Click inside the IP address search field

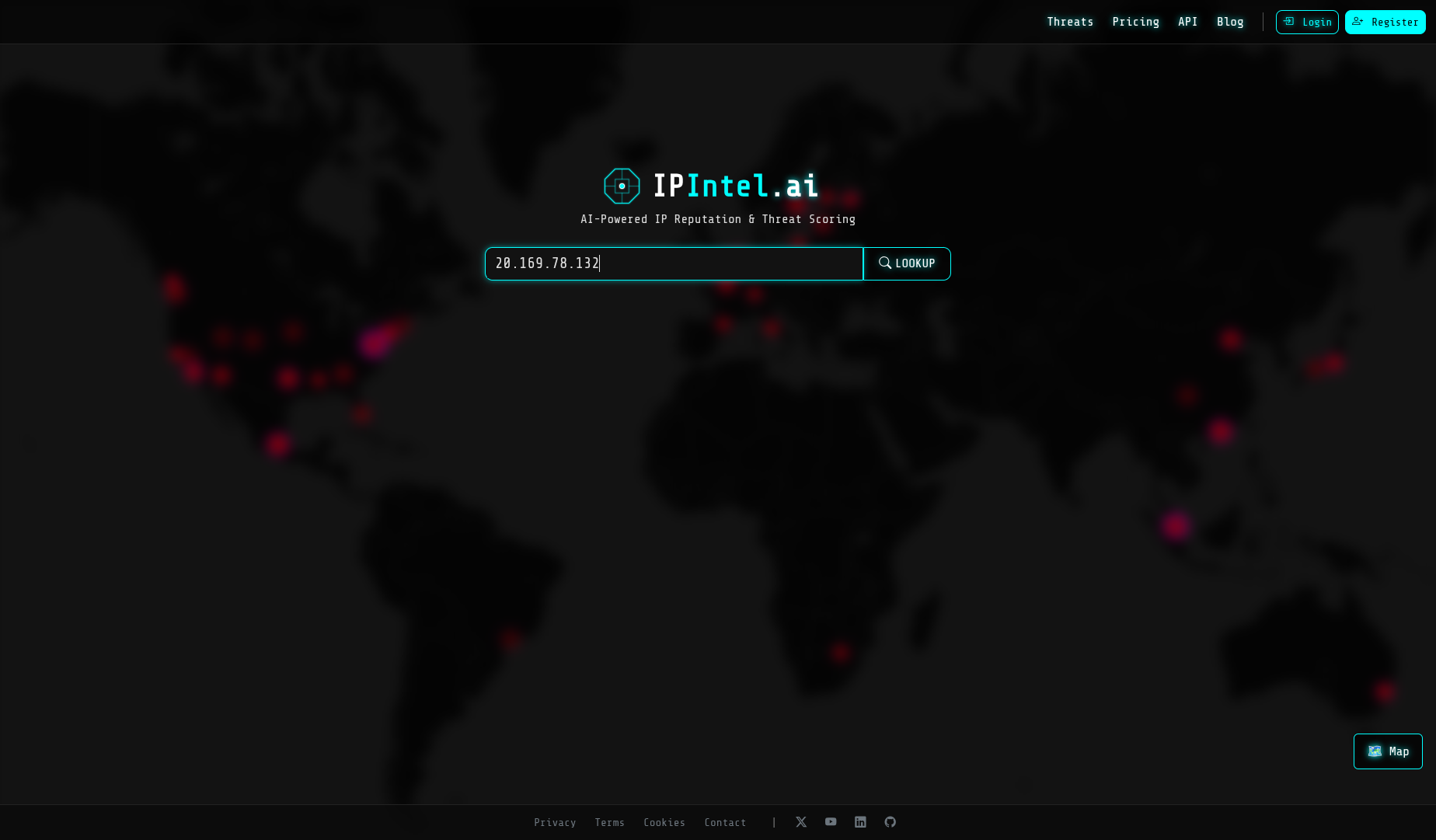click(673, 263)
